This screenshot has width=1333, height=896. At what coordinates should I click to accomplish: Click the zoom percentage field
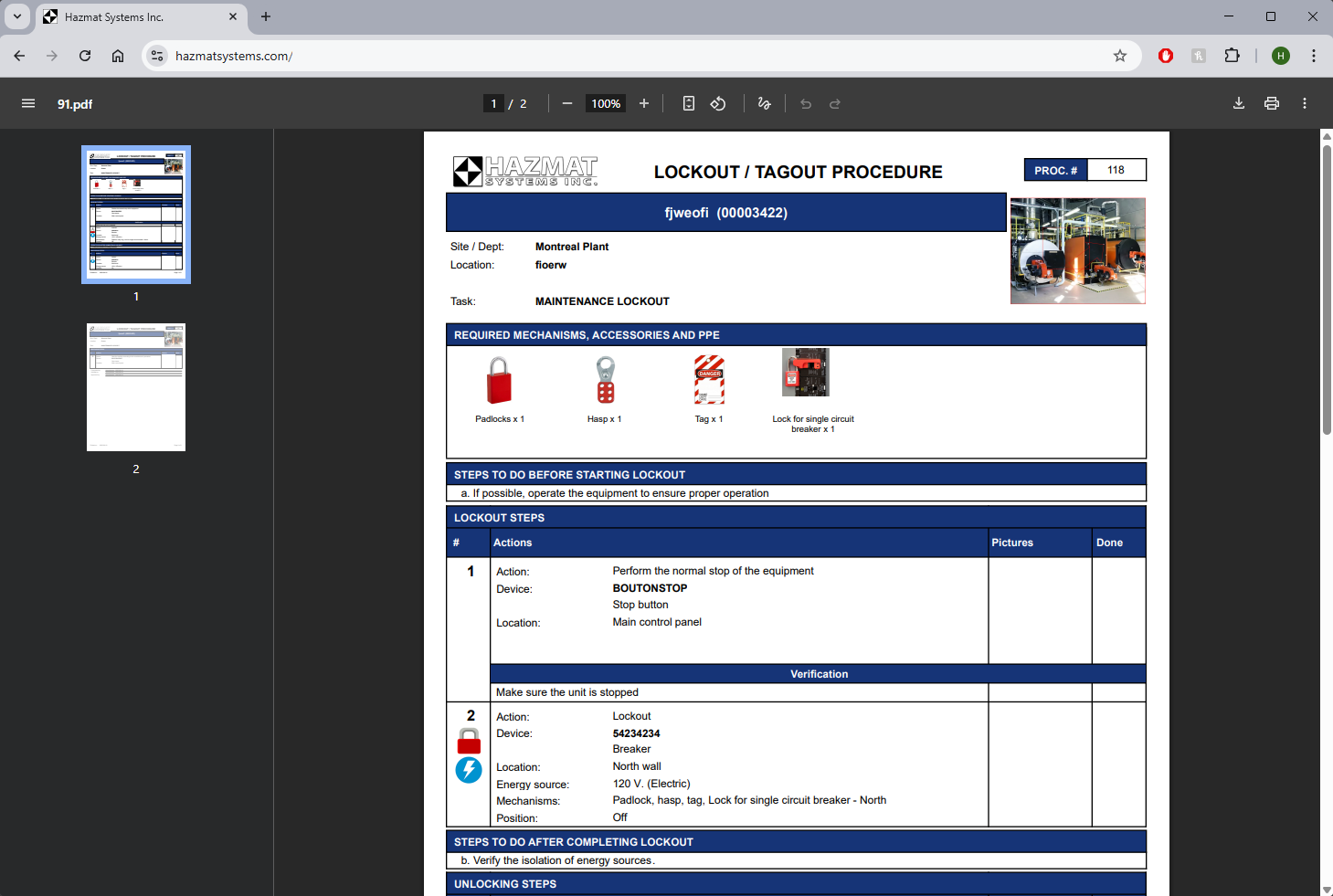point(606,103)
